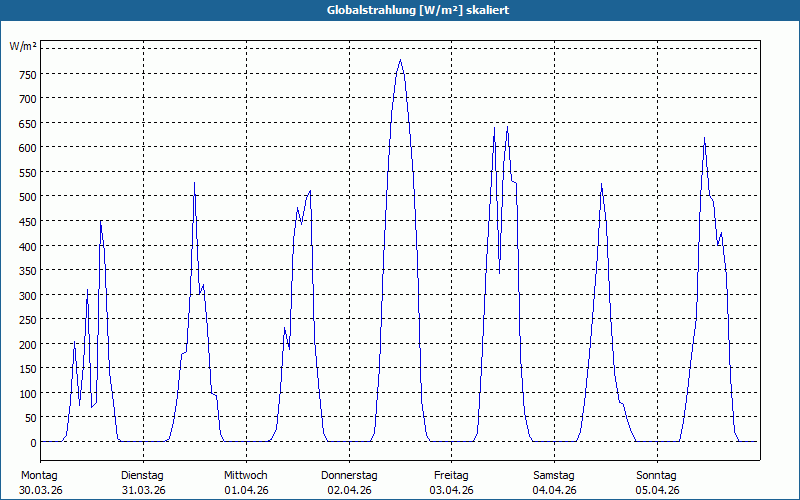Click the Samstag day label
This screenshot has width=800, height=500.
pyautogui.click(x=554, y=476)
